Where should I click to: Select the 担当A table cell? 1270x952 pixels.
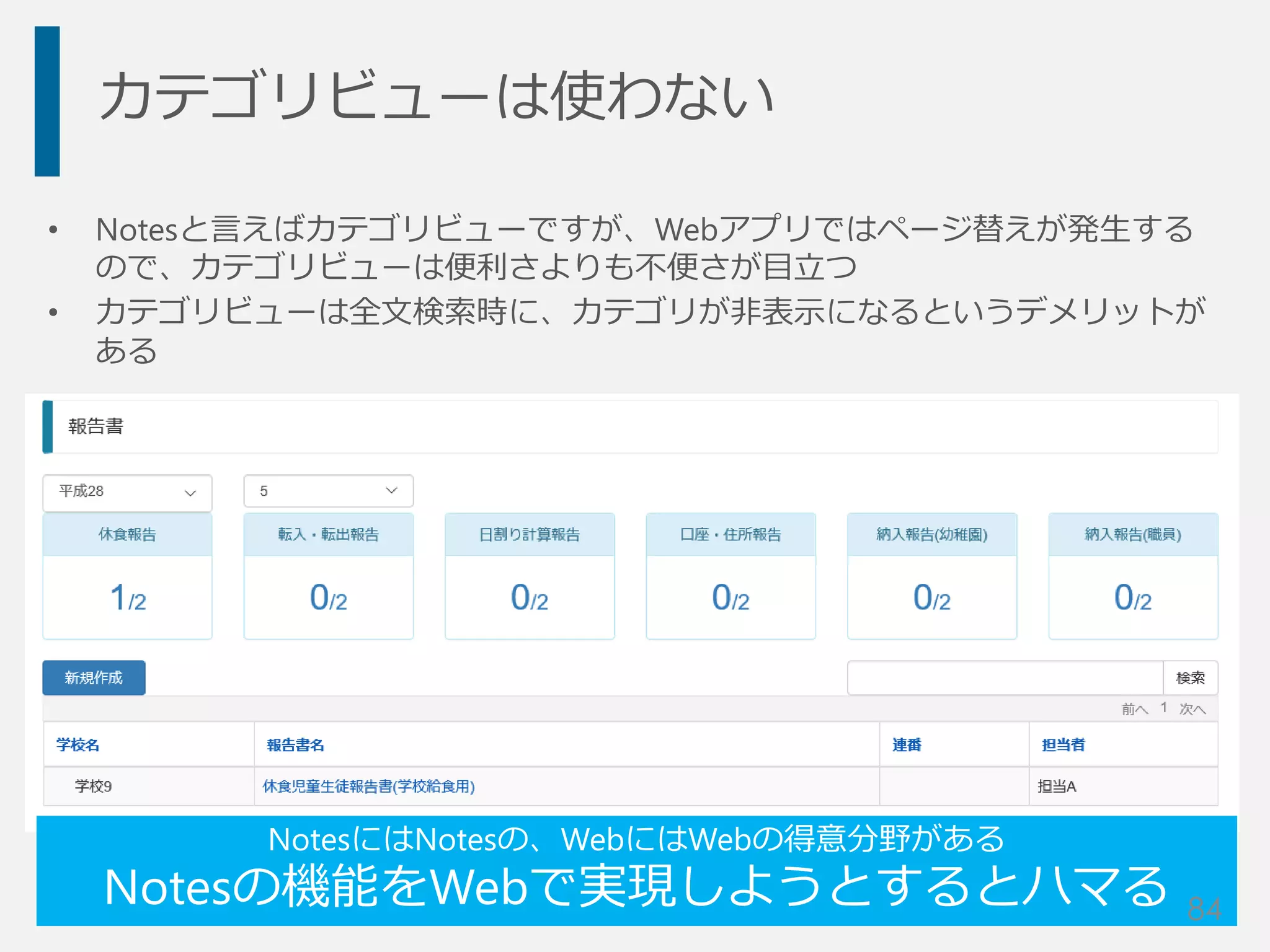(x=1123, y=787)
